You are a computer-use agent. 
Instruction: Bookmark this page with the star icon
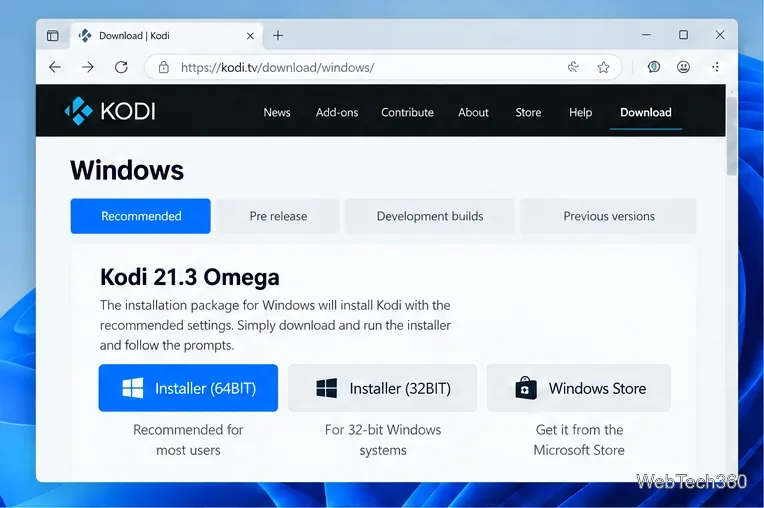(603, 67)
